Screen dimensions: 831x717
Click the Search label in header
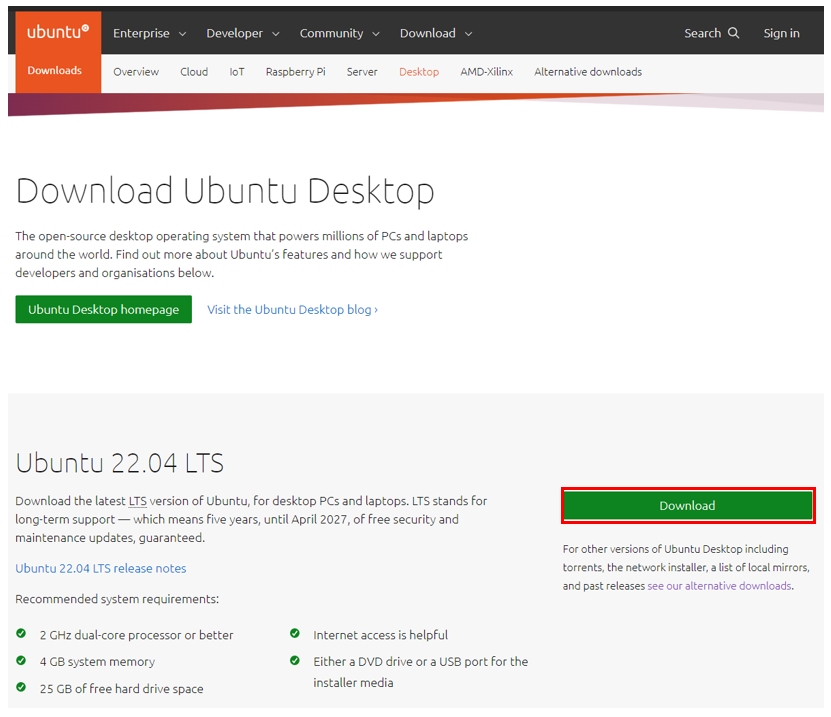[x=702, y=33]
